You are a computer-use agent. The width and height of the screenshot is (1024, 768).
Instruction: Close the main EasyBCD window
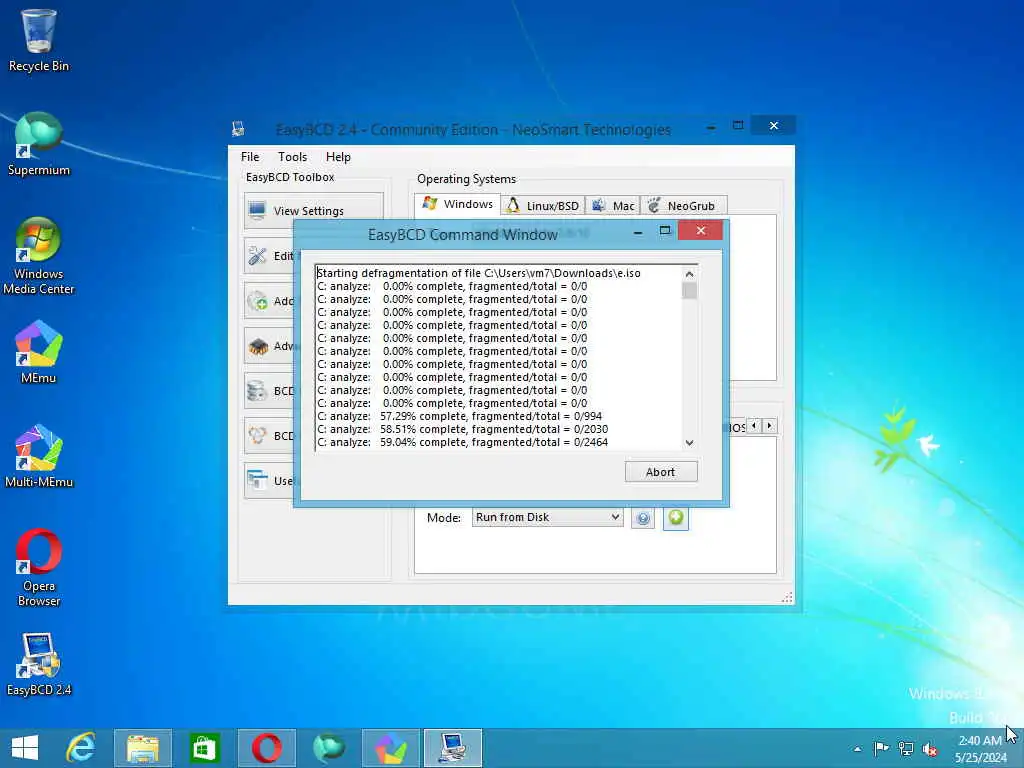coord(773,125)
